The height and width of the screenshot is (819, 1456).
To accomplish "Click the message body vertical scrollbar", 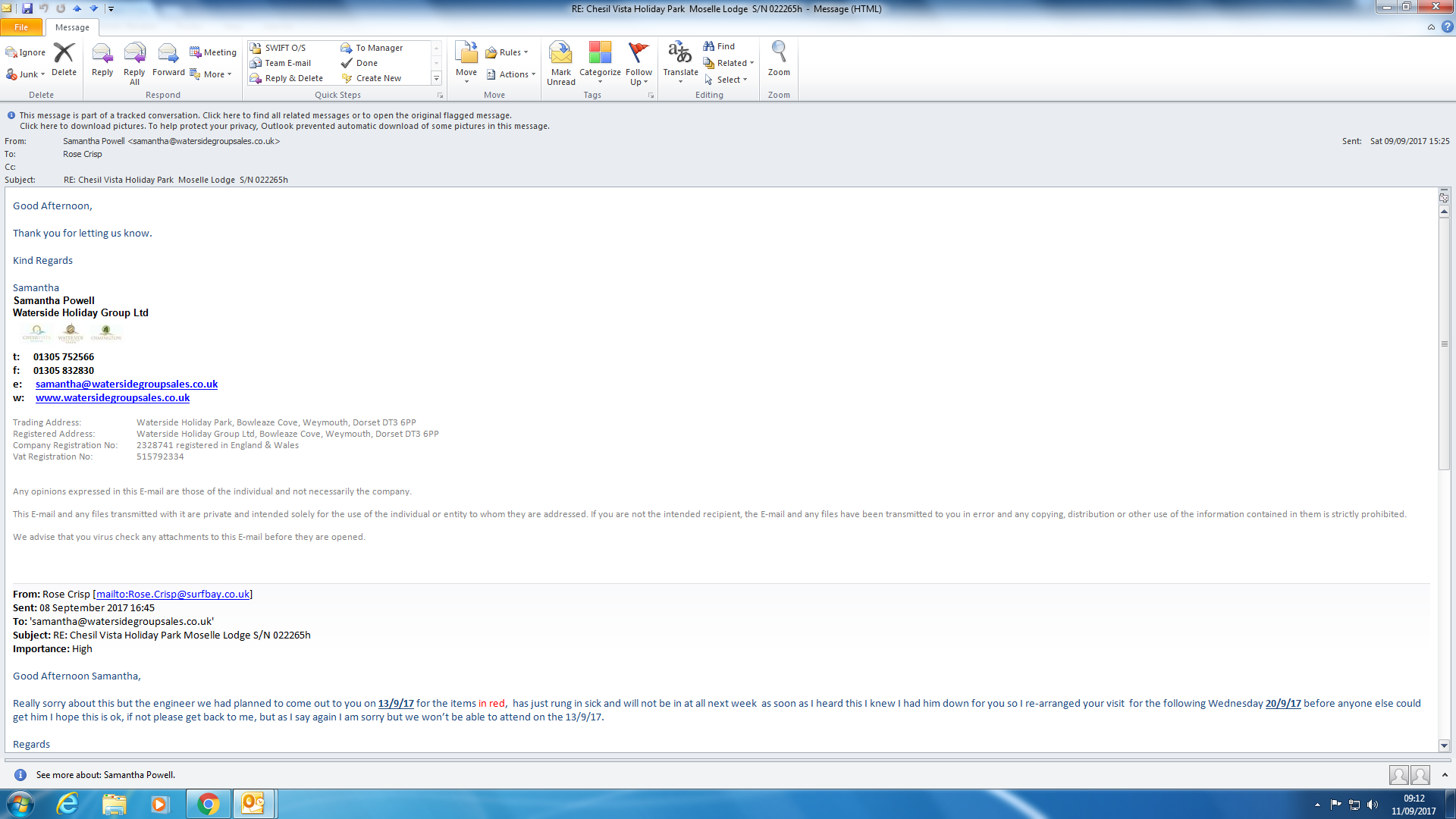I will click(x=1444, y=344).
